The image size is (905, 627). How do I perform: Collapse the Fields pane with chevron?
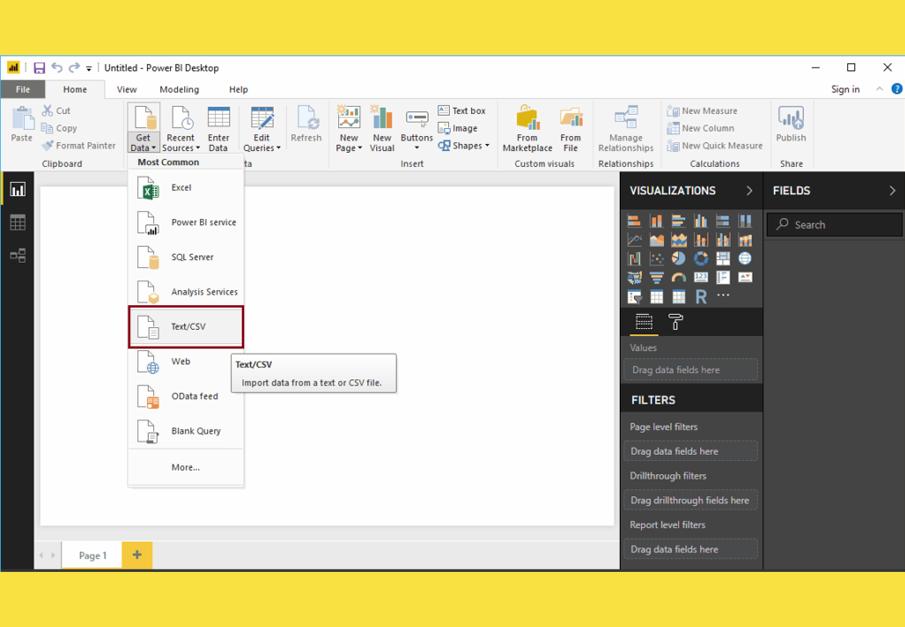click(892, 190)
